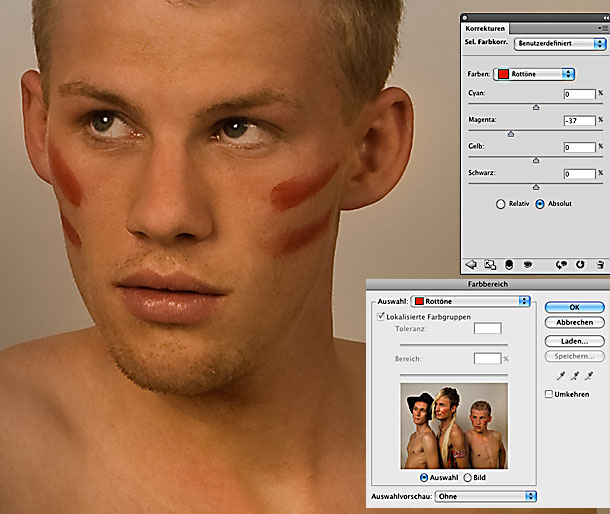Return to adjustment list via back arrow

tap(471, 265)
